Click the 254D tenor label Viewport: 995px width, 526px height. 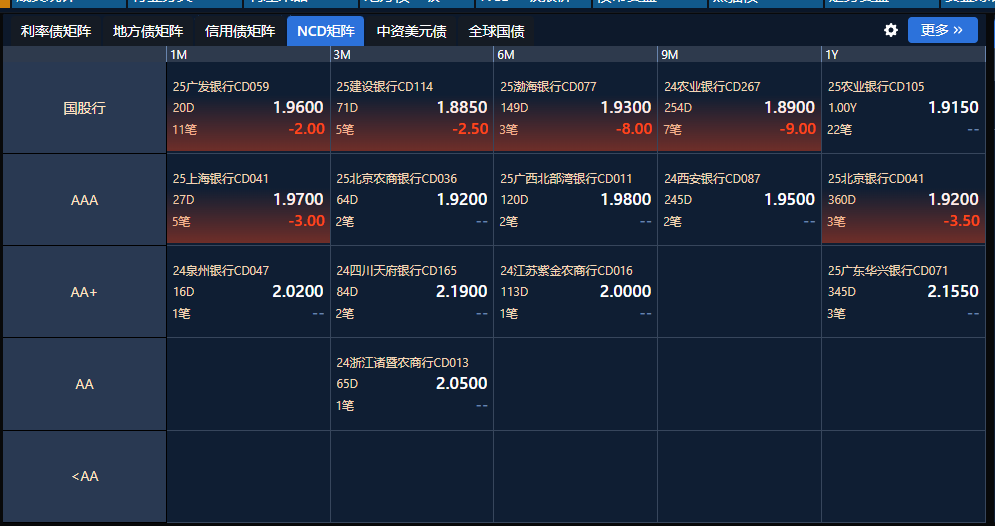678,108
